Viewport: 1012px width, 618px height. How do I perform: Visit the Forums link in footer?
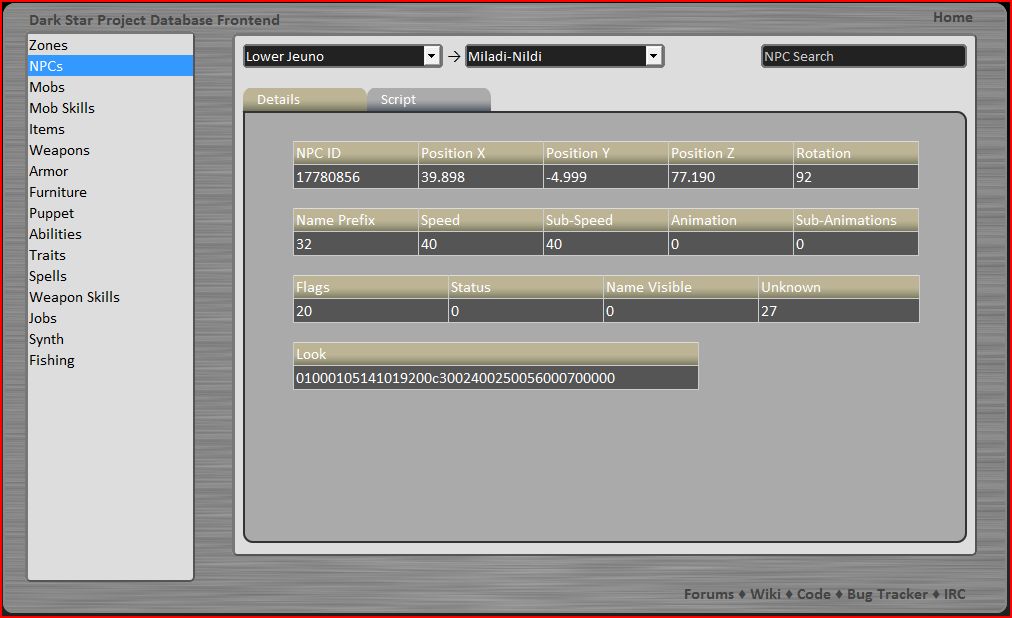[x=708, y=594]
